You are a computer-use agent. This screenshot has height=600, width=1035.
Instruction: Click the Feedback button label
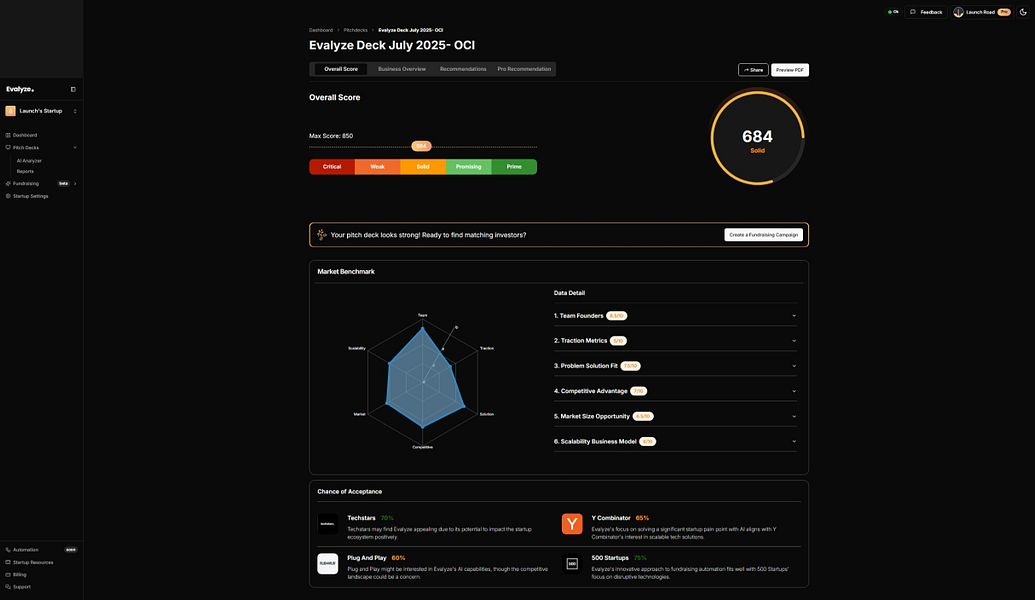pos(931,12)
